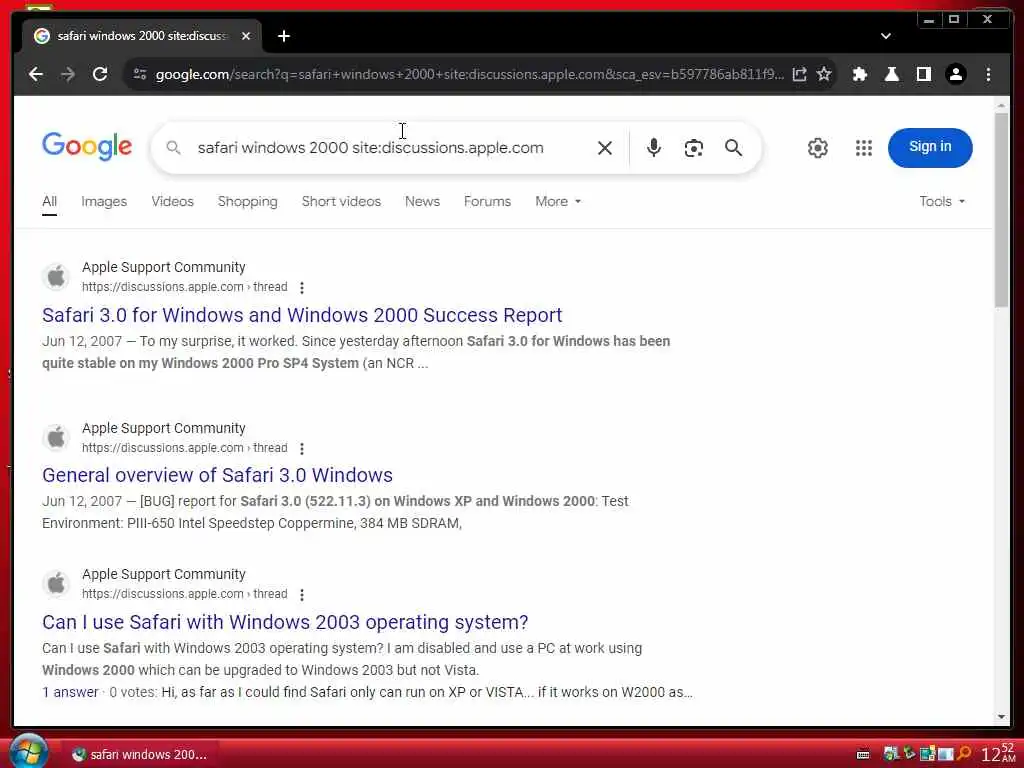1024x768 pixels.
Task: Click scrollbar down arrow
Action: point(1001,717)
